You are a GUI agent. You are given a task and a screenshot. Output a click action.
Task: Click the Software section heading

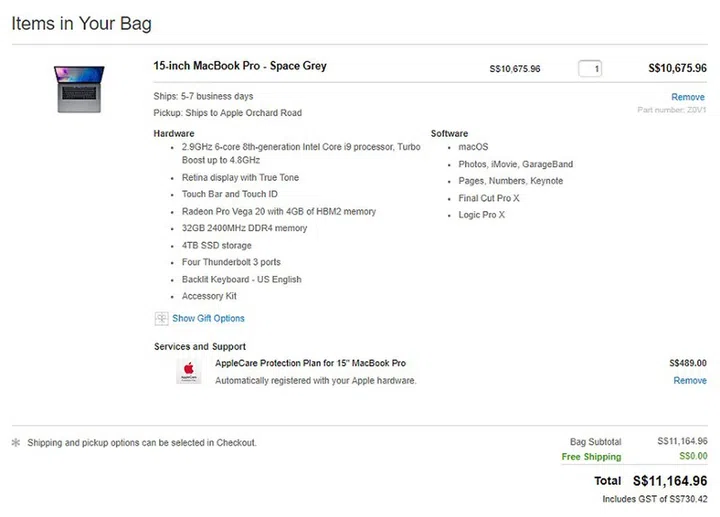[x=449, y=133]
